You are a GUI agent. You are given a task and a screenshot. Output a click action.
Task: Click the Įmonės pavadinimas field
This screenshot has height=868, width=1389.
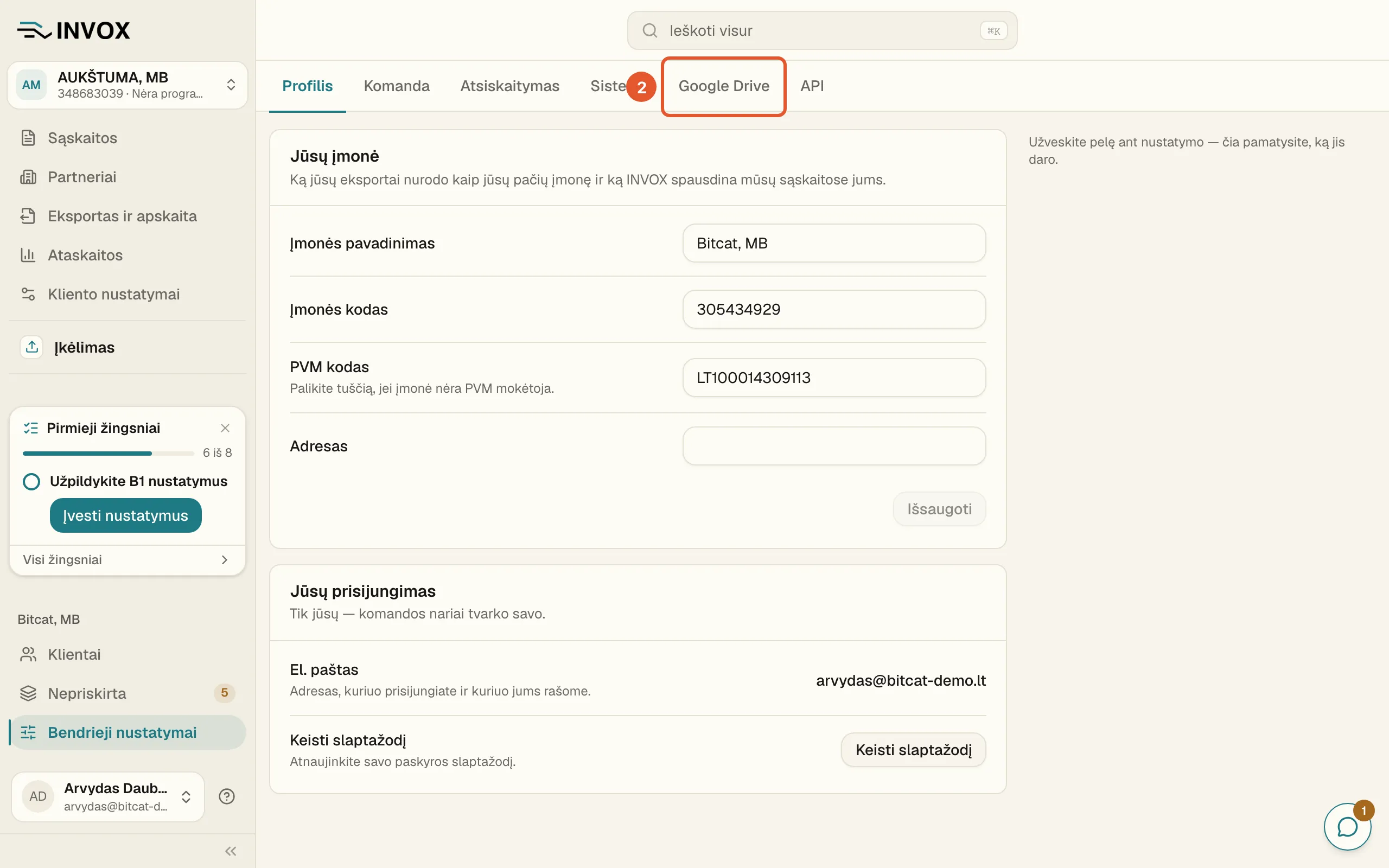coord(834,244)
